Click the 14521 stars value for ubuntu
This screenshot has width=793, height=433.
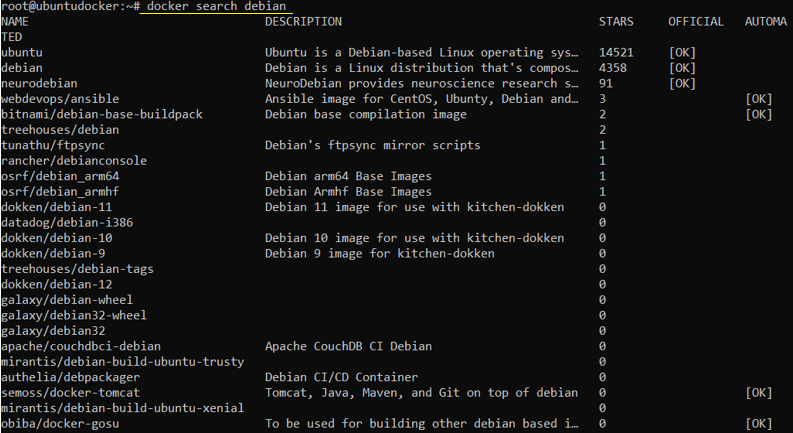coord(616,53)
